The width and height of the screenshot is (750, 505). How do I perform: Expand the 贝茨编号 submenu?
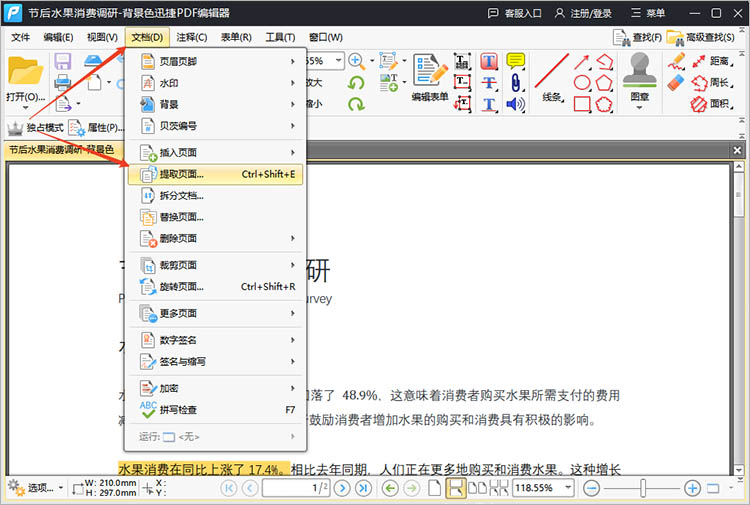tap(215, 126)
